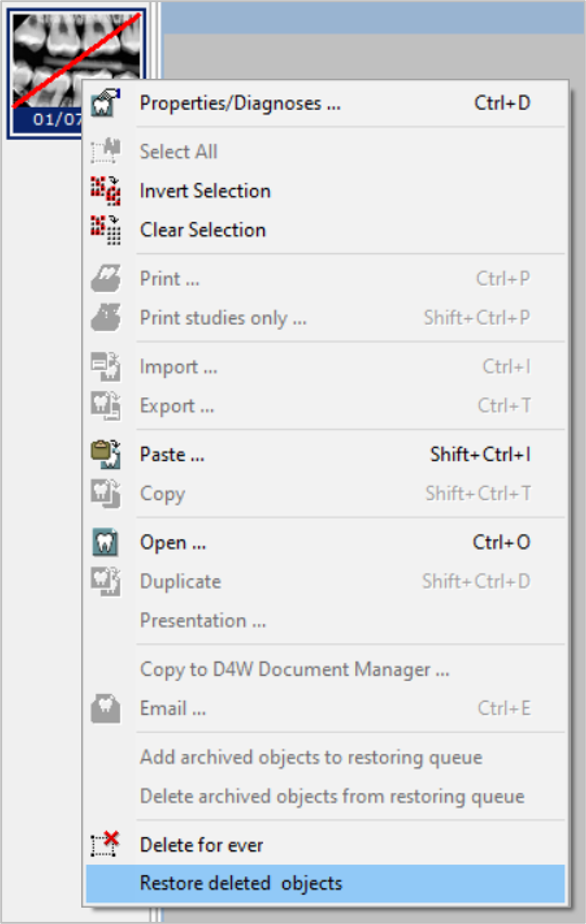Click the Print printer icon

(106, 279)
